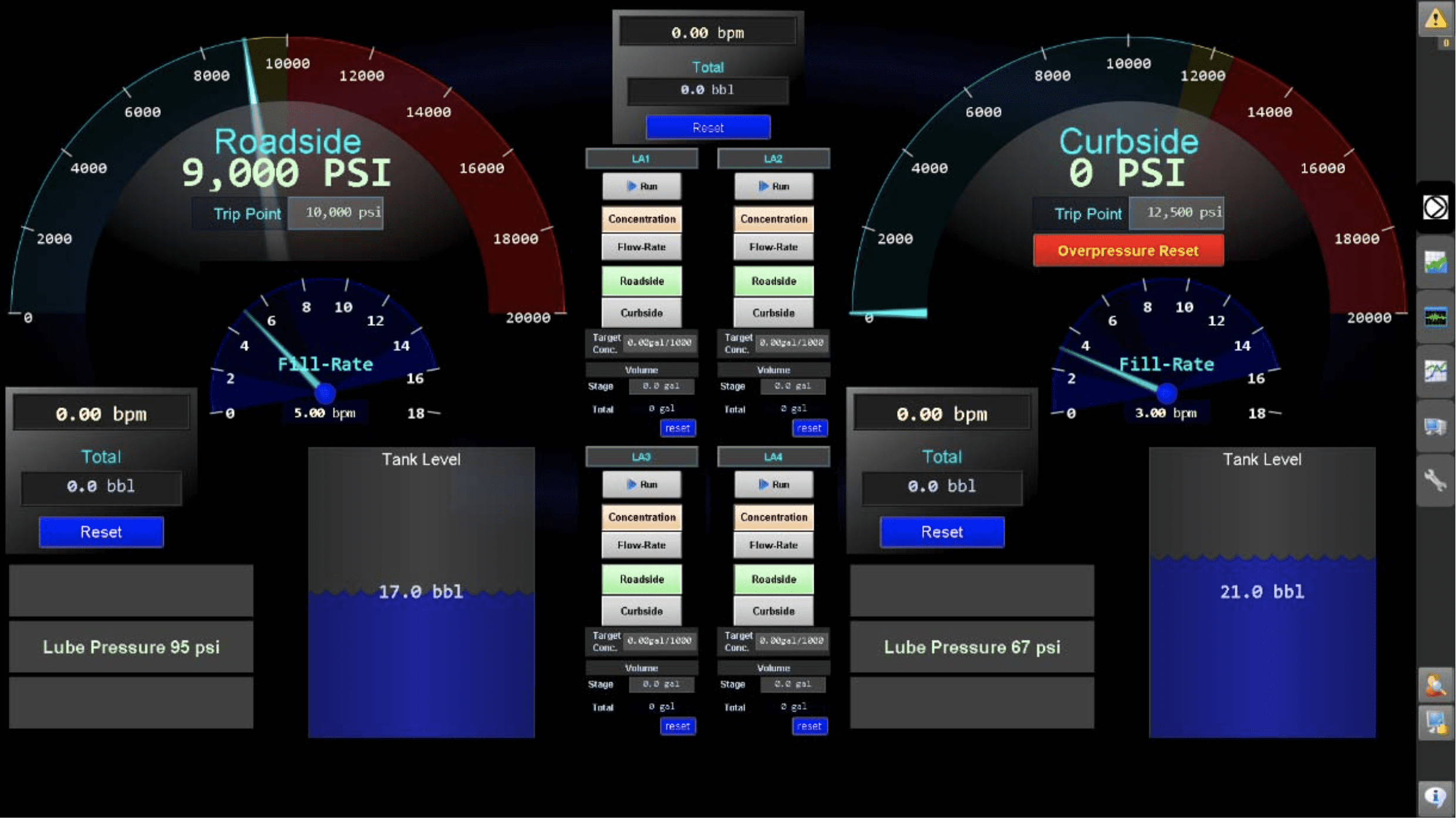Edit Roadside trip point 10,000 psi field
Screen dimensions: 1456x823
(x=336, y=213)
